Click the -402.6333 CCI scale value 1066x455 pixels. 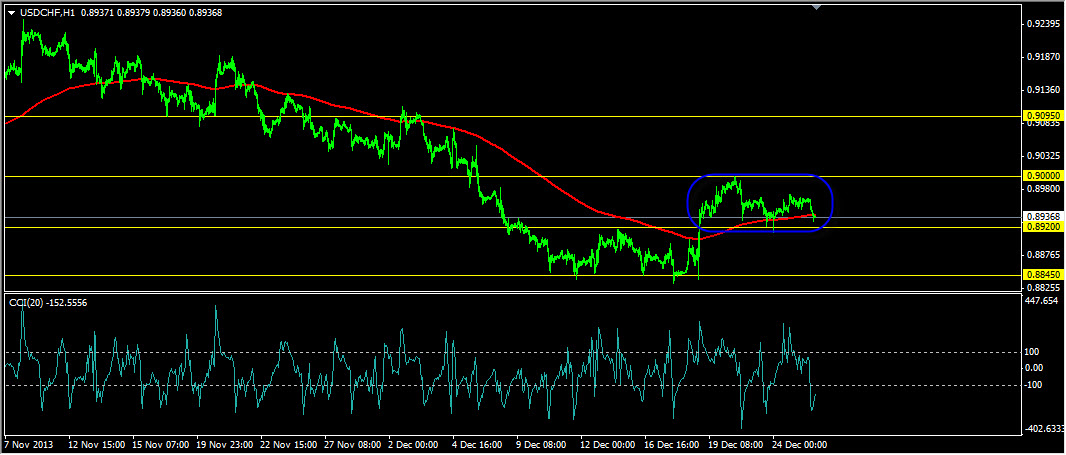pos(1045,428)
